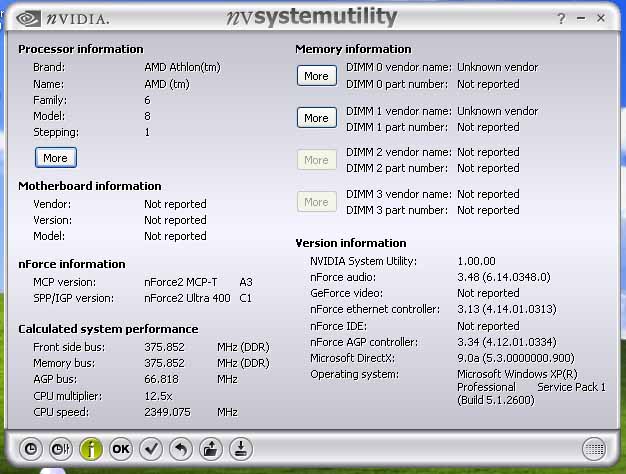Screen dimensions: 626x474
Task: Click 'nForce2 Ultra 400' SPP/IGP value
Action: 187,298
